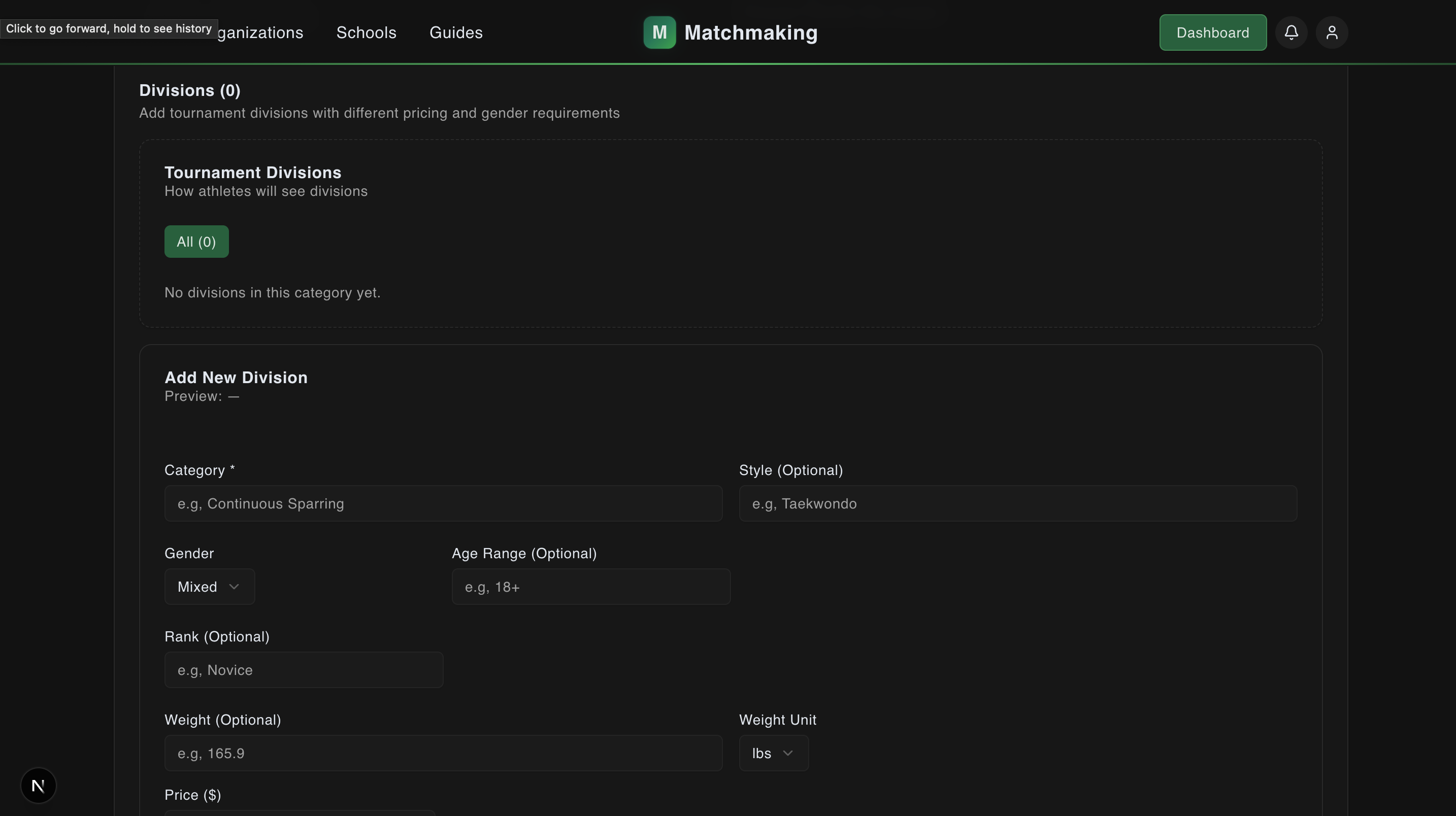This screenshot has height=816, width=1456.
Task: Click the Tournament Divisions heading
Action: point(253,173)
